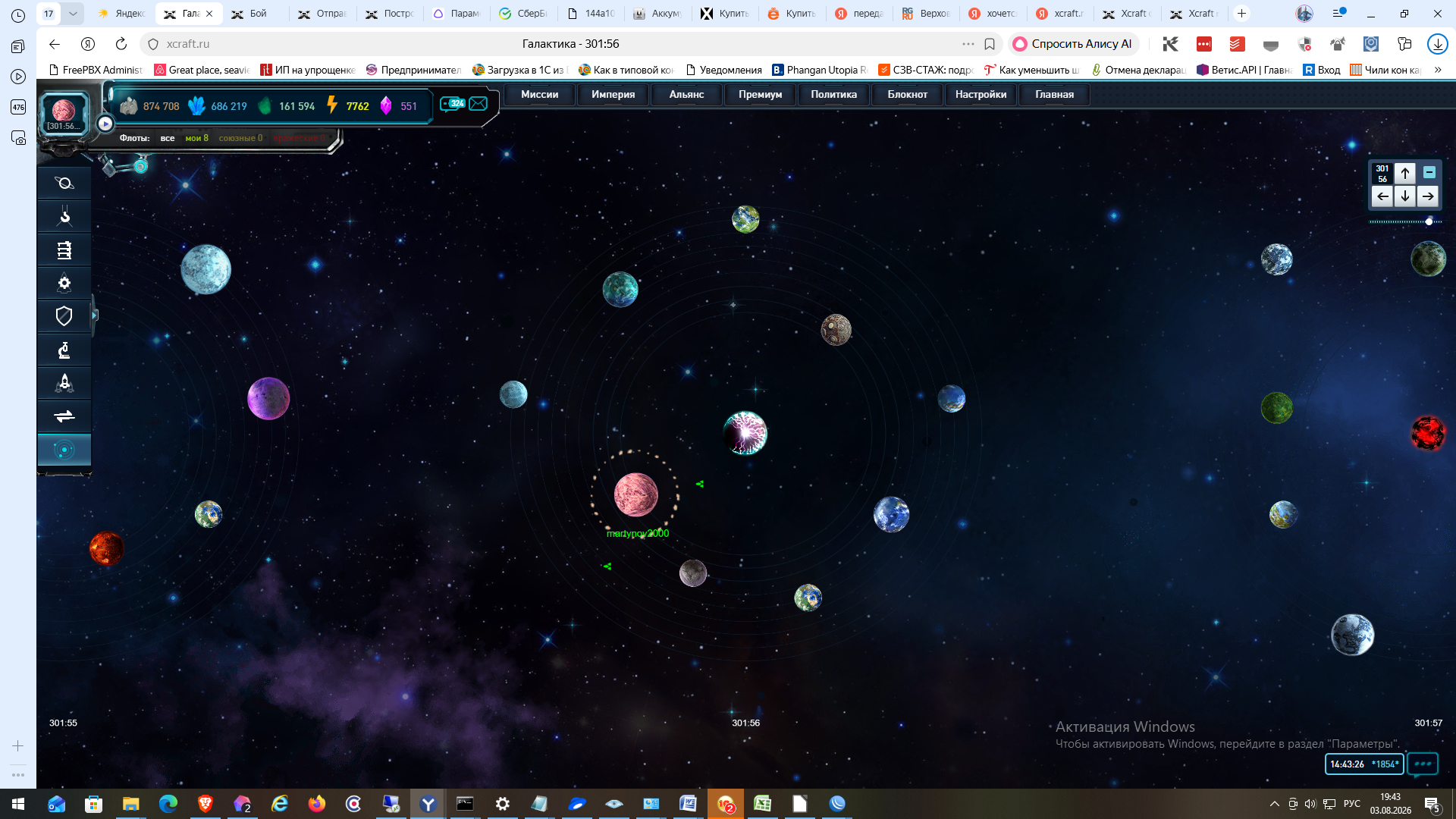Open the Политика menu
This screenshot has width=1456, height=819.
(833, 94)
